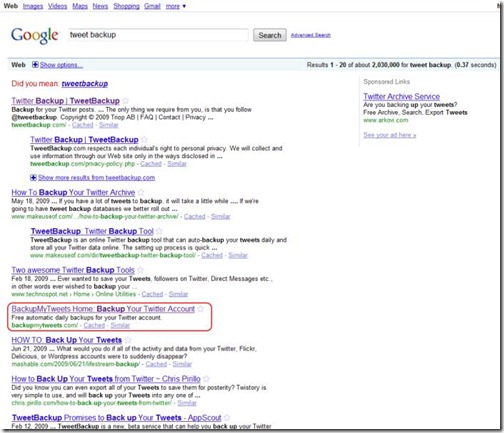Open the more dropdown in top navigation
The image size is (504, 433).
click(176, 6)
